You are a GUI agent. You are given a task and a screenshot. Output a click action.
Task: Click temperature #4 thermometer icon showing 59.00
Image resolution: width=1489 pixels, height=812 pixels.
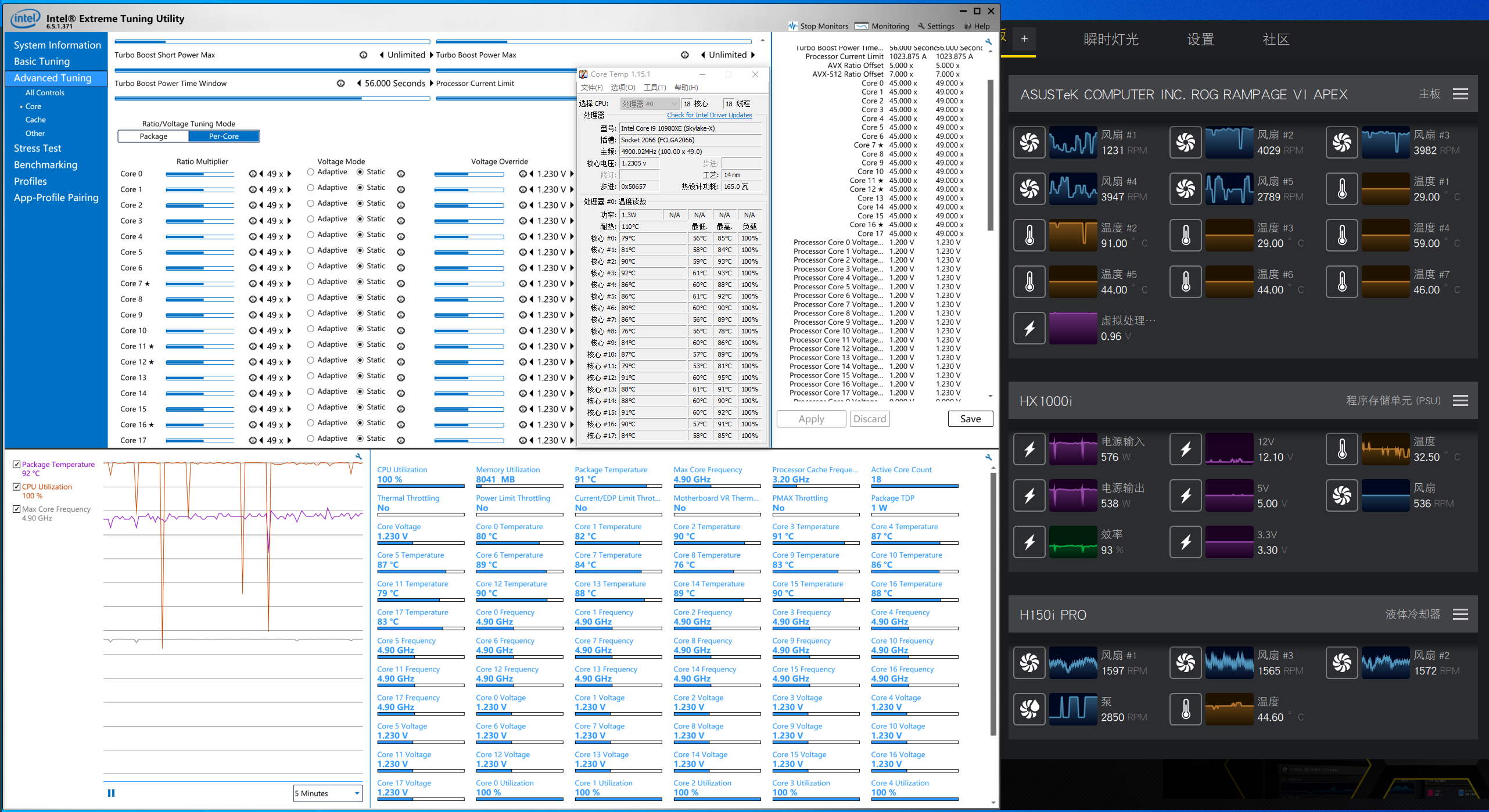click(x=1341, y=235)
